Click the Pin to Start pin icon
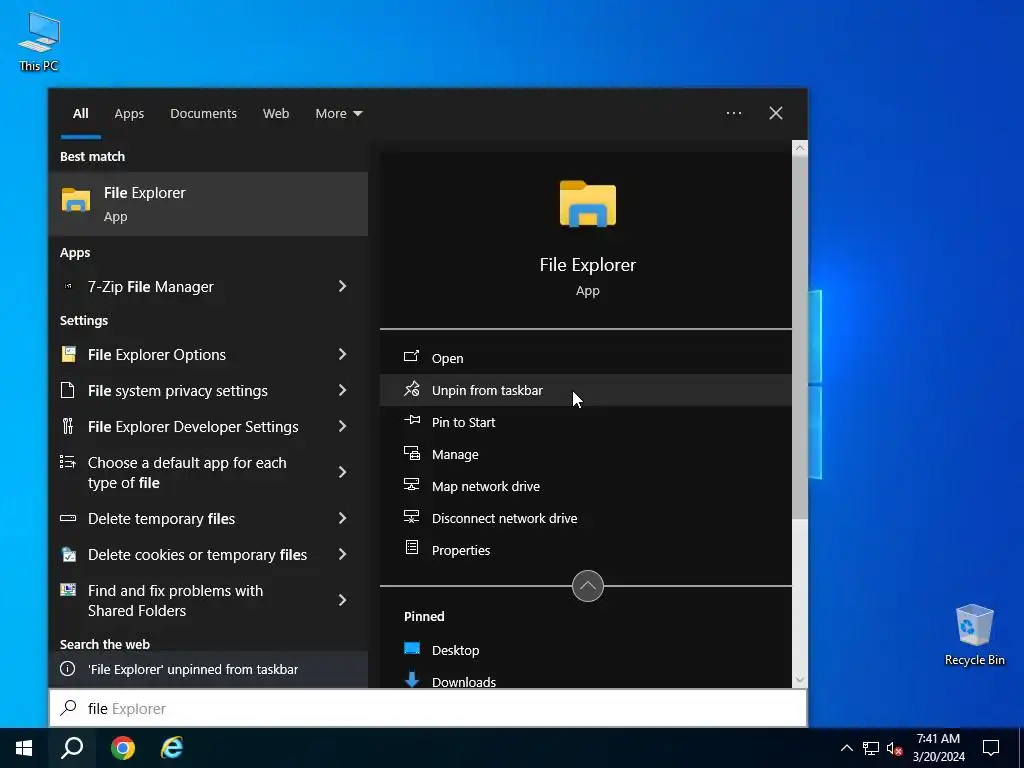Screen dimensions: 1024x768 click(411, 421)
